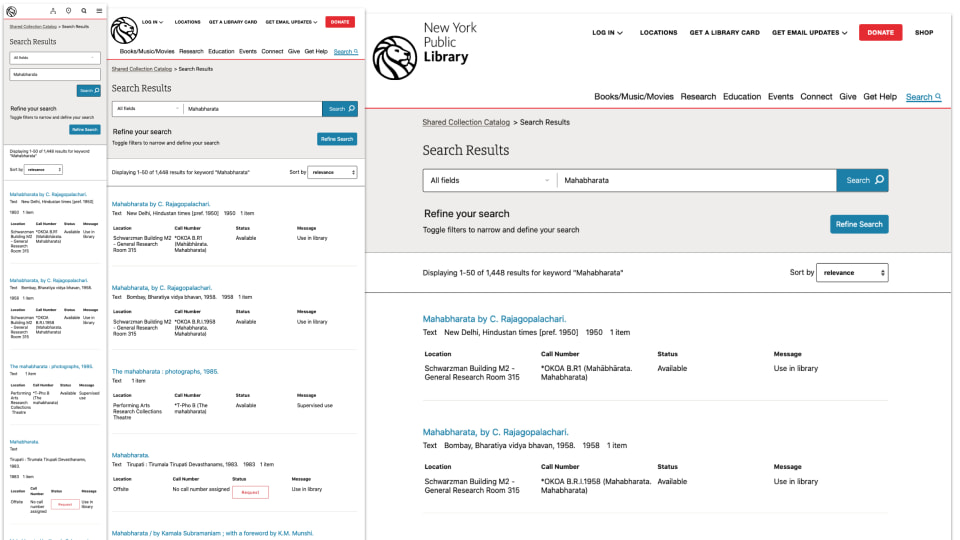This screenshot has height=540, width=960.
Task: Open Research in tablet nav
Action: [191, 51]
